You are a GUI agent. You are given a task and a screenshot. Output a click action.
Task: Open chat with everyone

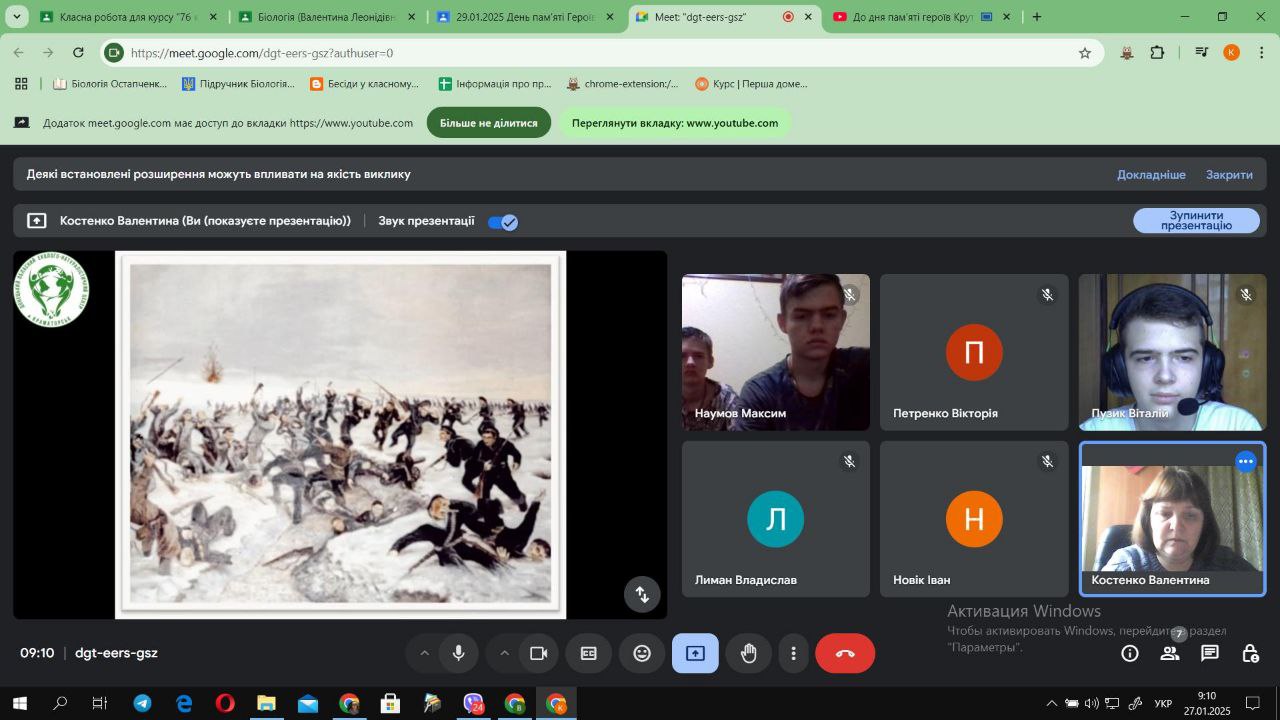(x=1210, y=653)
